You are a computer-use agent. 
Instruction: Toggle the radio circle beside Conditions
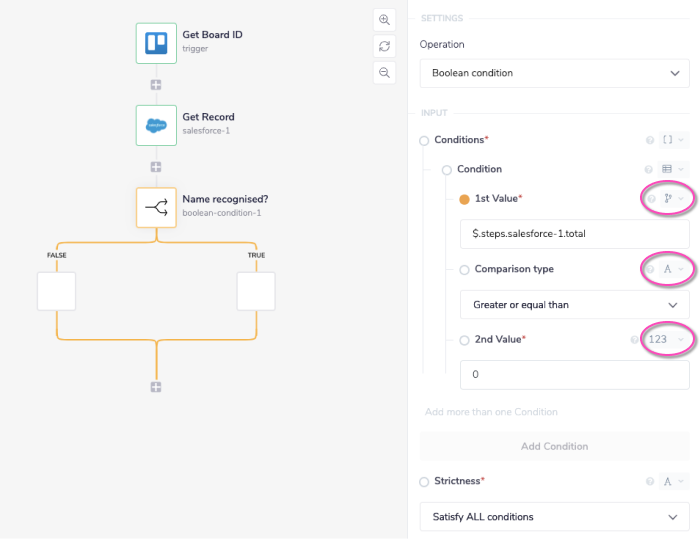pos(424,141)
